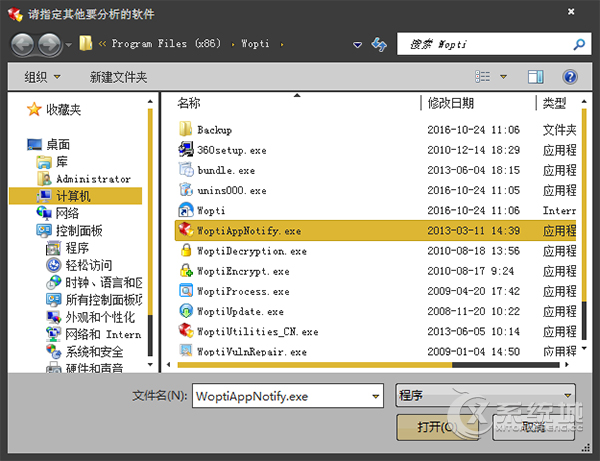Select 程序 under control panel

coord(77,248)
